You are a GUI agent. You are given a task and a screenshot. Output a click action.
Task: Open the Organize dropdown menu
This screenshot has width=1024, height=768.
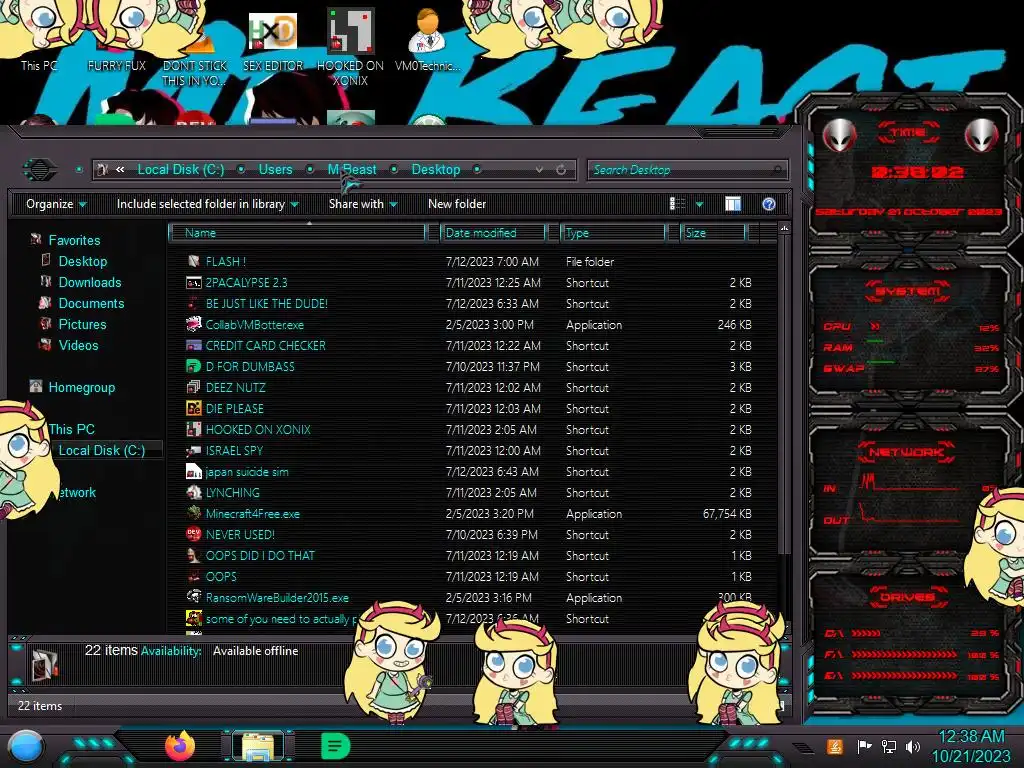click(56, 204)
